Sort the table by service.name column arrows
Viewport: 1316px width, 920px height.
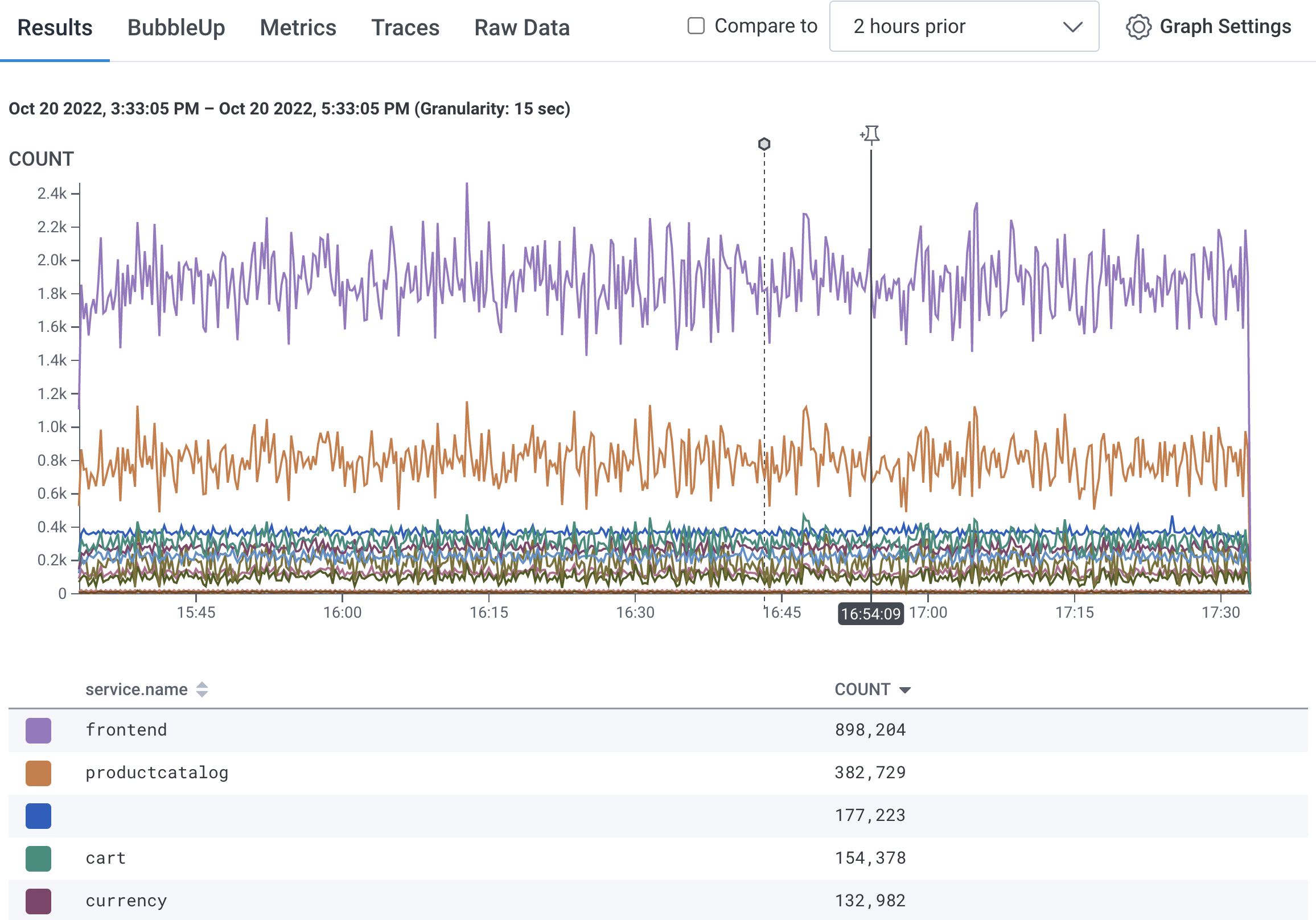(x=201, y=689)
